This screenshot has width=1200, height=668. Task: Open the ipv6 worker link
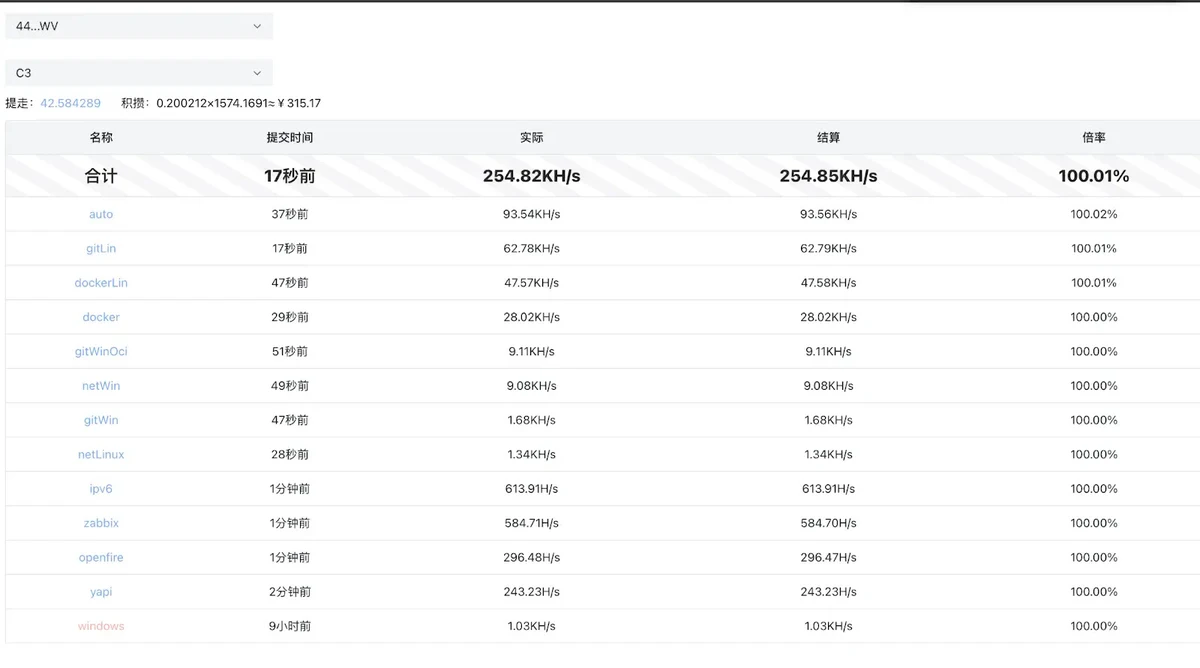click(x=101, y=489)
